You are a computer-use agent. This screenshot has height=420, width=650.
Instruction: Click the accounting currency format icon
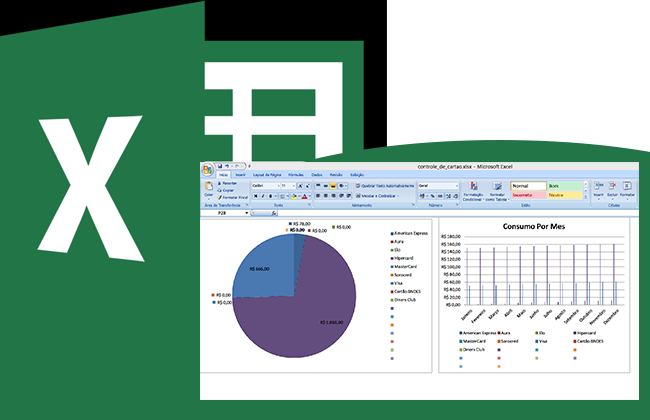click(x=422, y=196)
